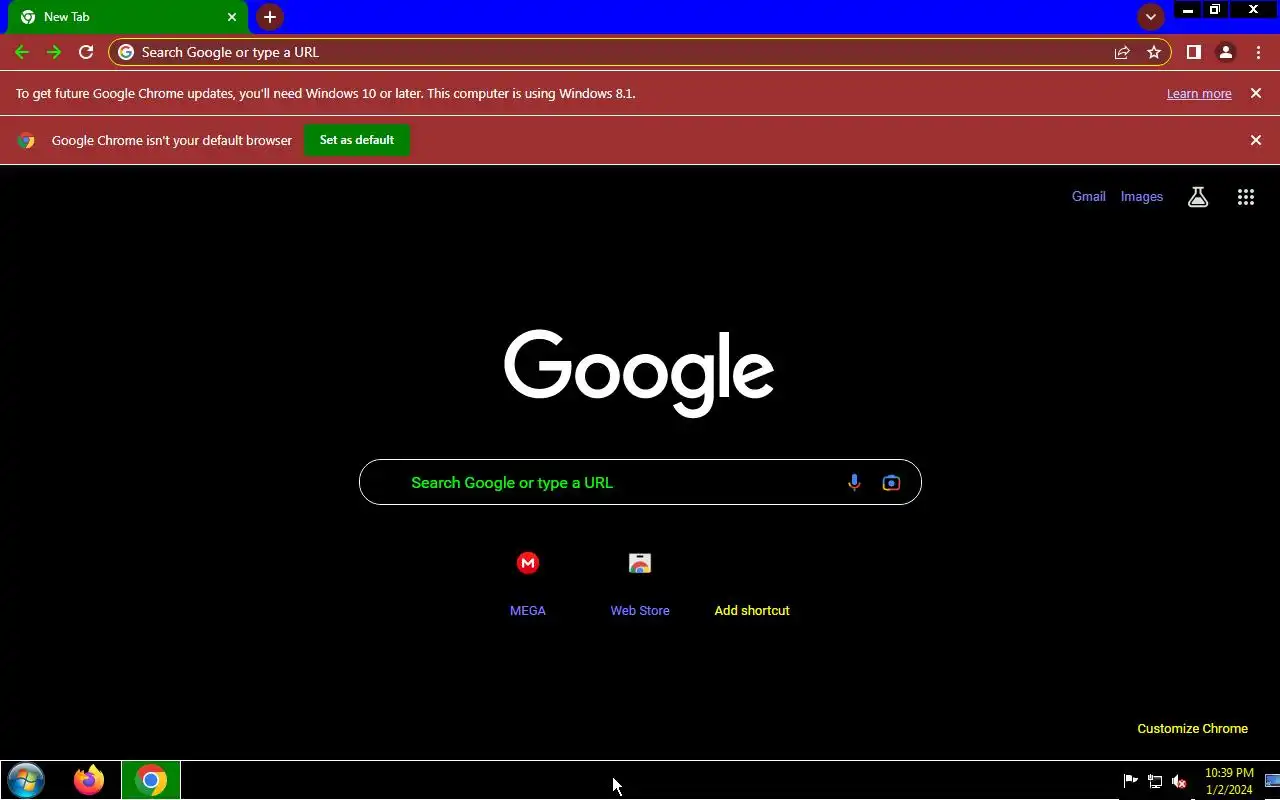The image size is (1280, 800).
Task: Open Google Images link
Action: 1142,197
